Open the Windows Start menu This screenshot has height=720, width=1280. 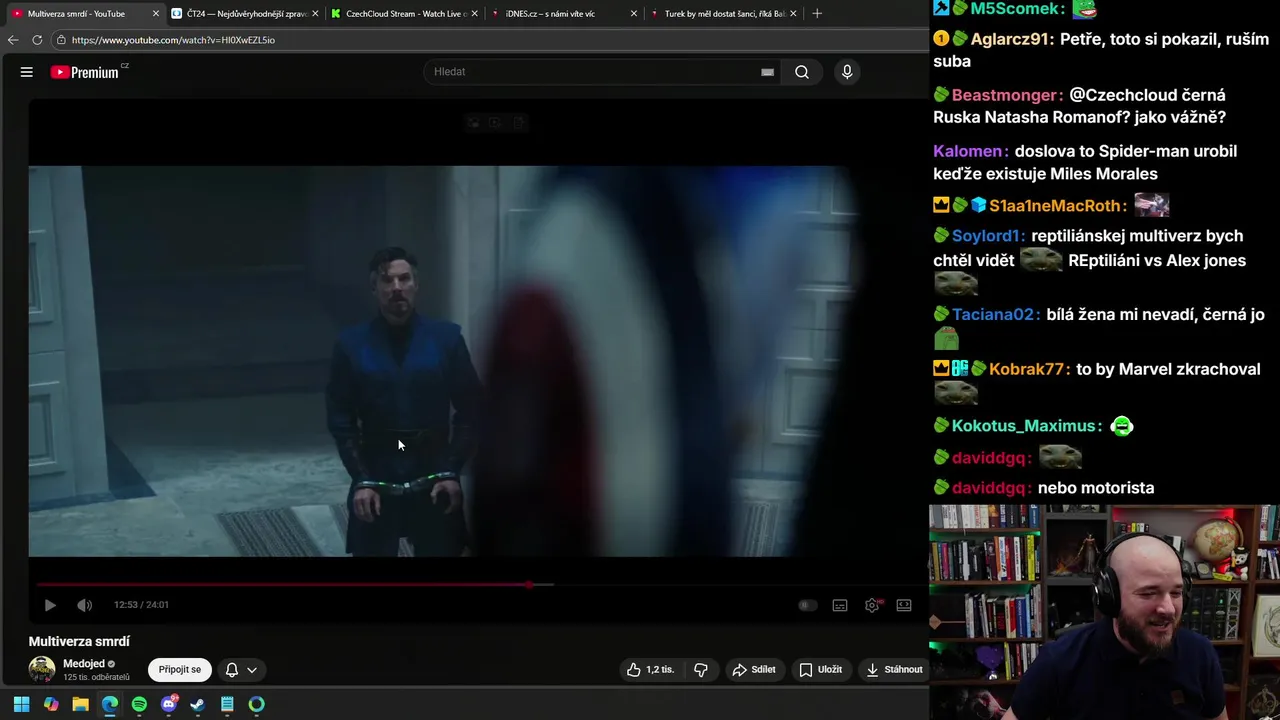click(21, 704)
